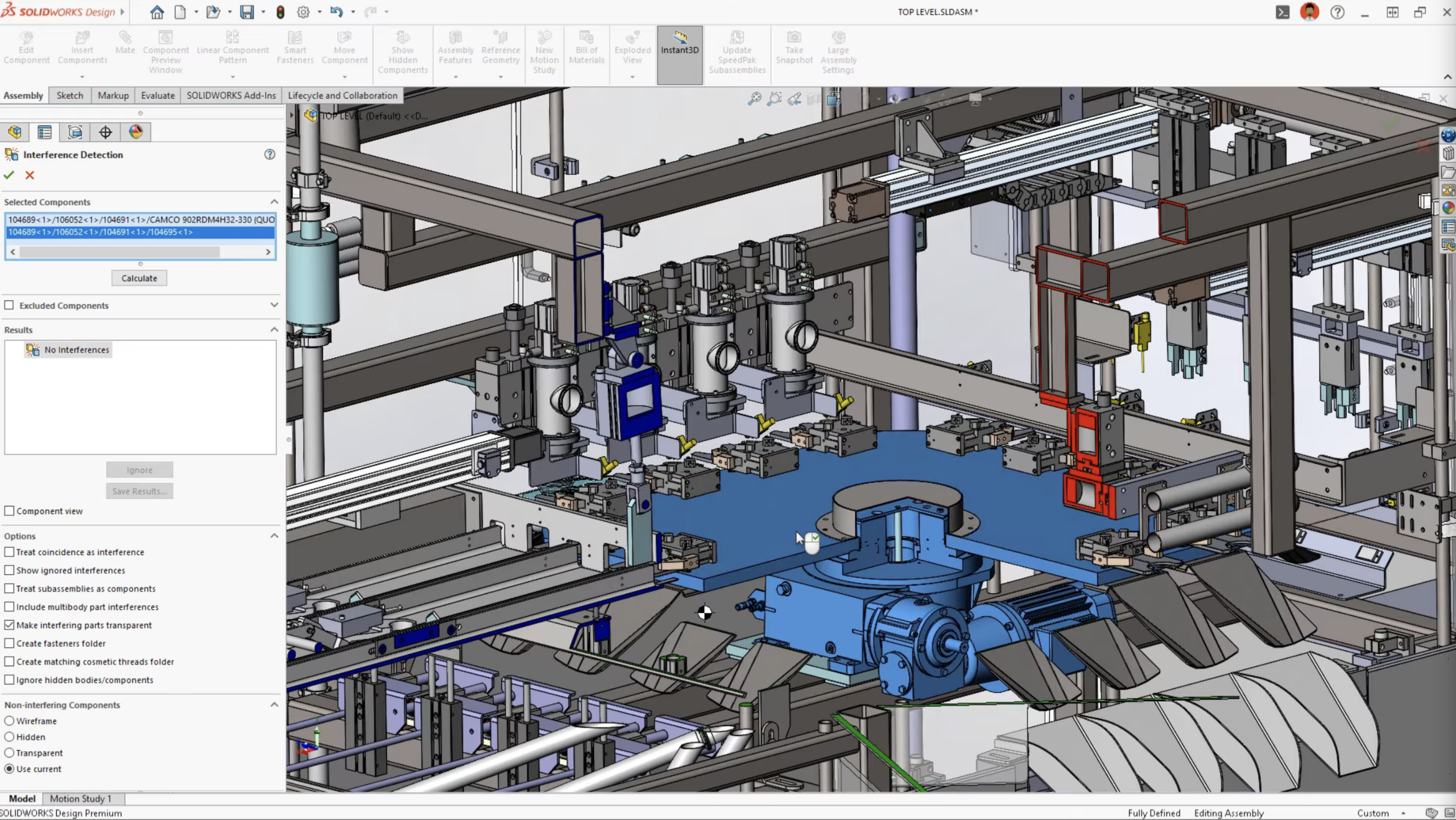Click the Interference Detection help icon
This screenshot has height=820, width=1456.
point(270,155)
